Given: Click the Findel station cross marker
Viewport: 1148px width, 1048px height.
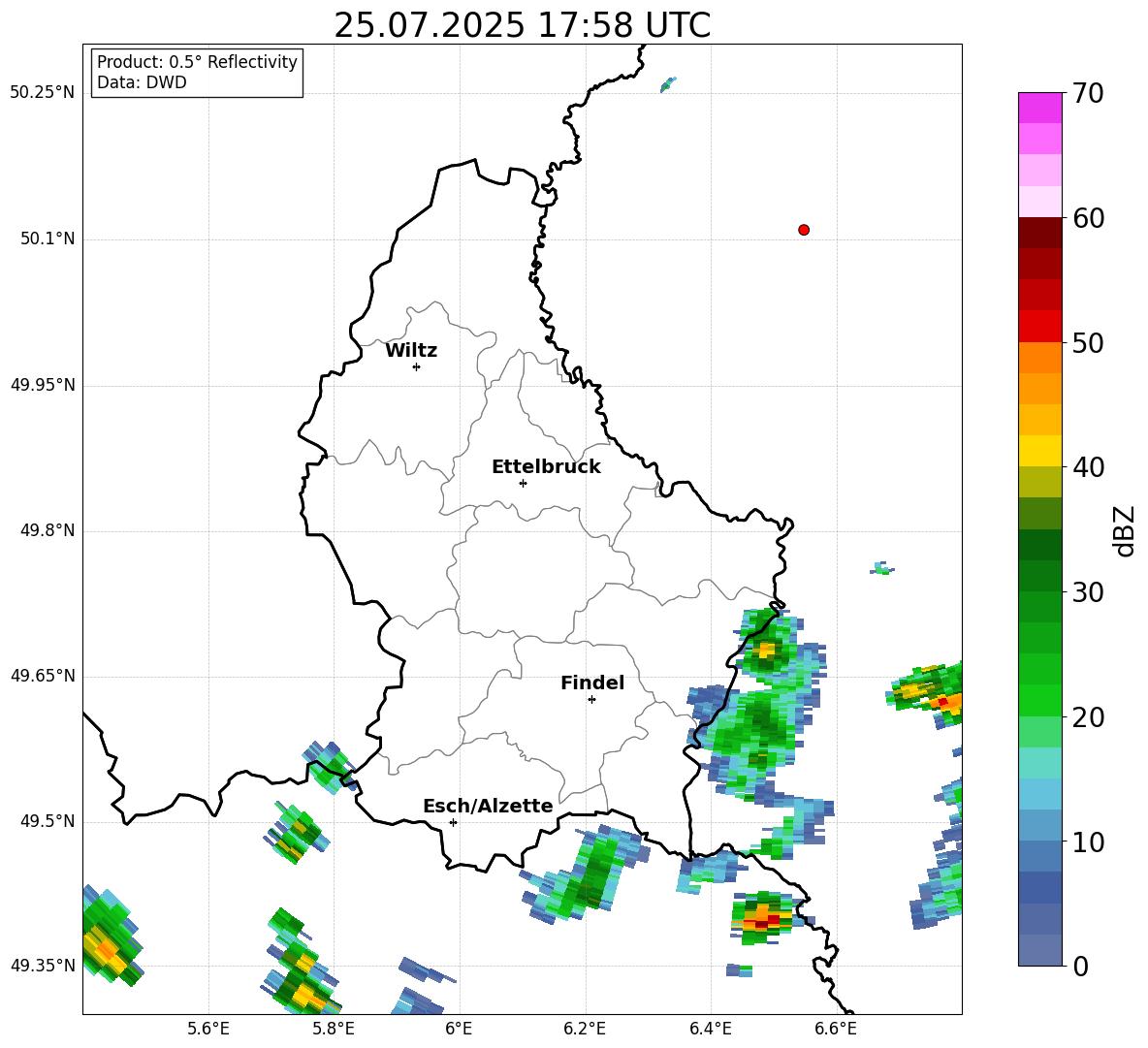Looking at the screenshot, I should 591,700.
